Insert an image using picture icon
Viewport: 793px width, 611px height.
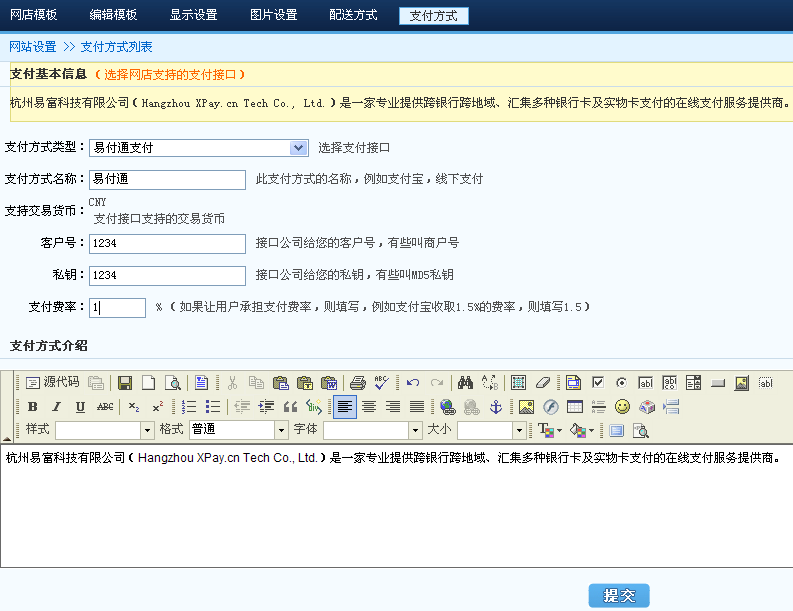(x=526, y=407)
